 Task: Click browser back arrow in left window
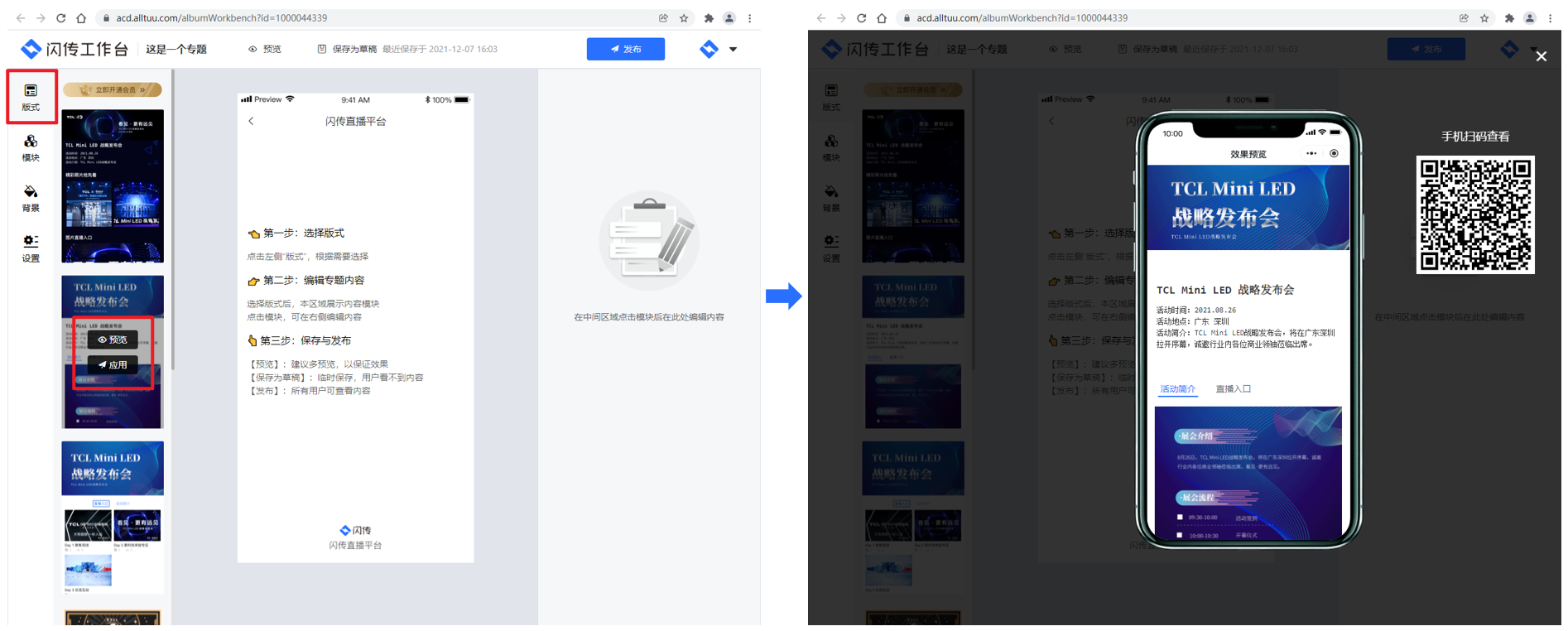tap(21, 17)
